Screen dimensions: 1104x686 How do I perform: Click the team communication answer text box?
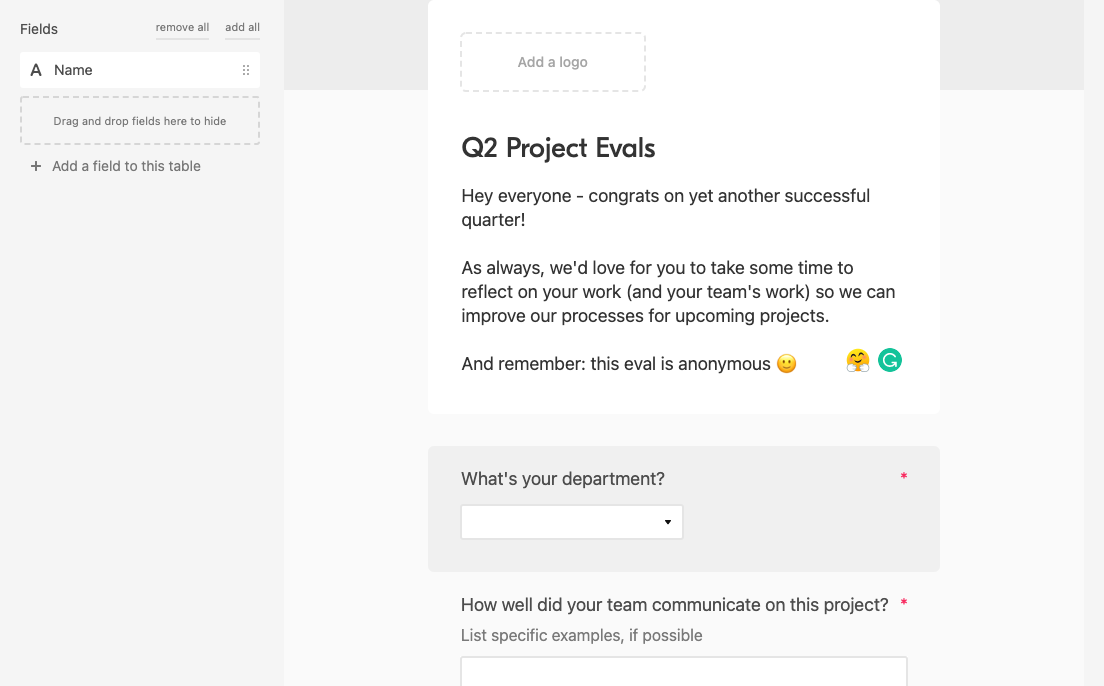tap(684, 671)
